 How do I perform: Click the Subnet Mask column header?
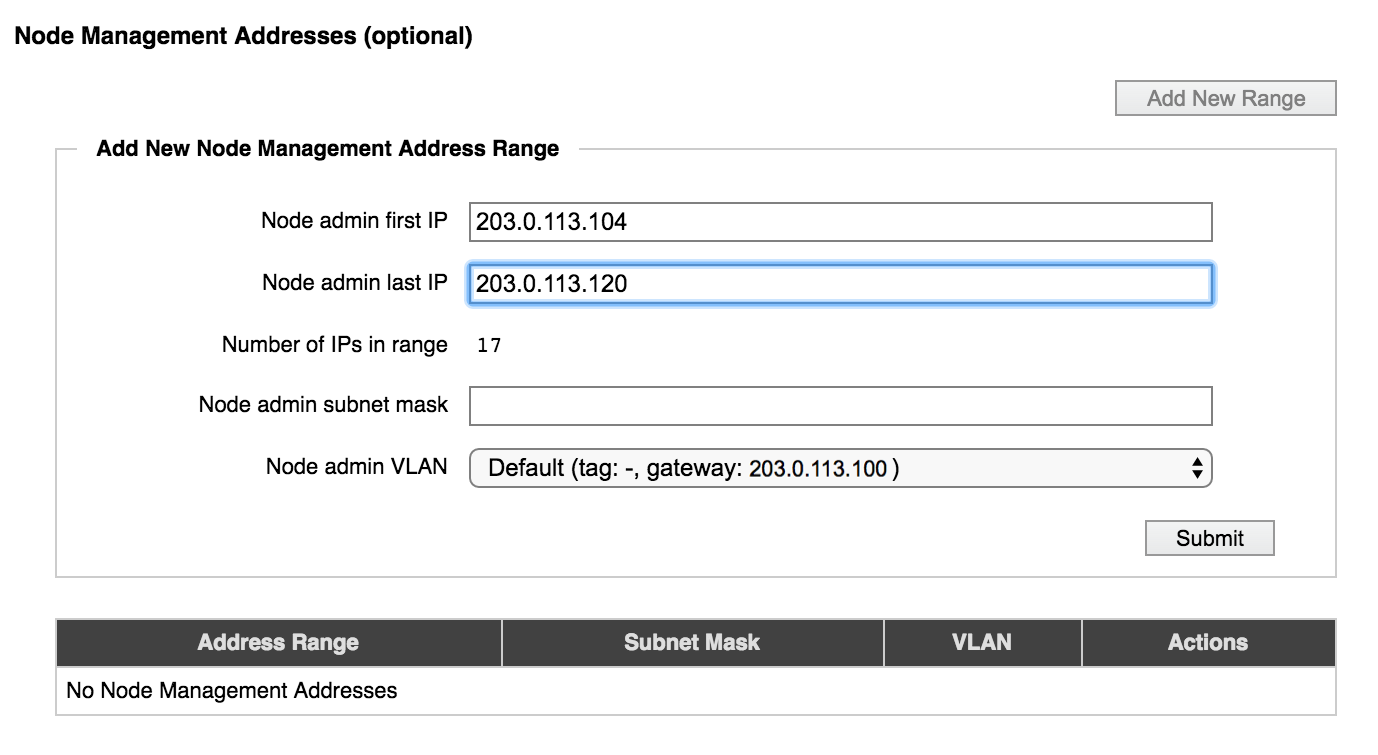coord(692,642)
